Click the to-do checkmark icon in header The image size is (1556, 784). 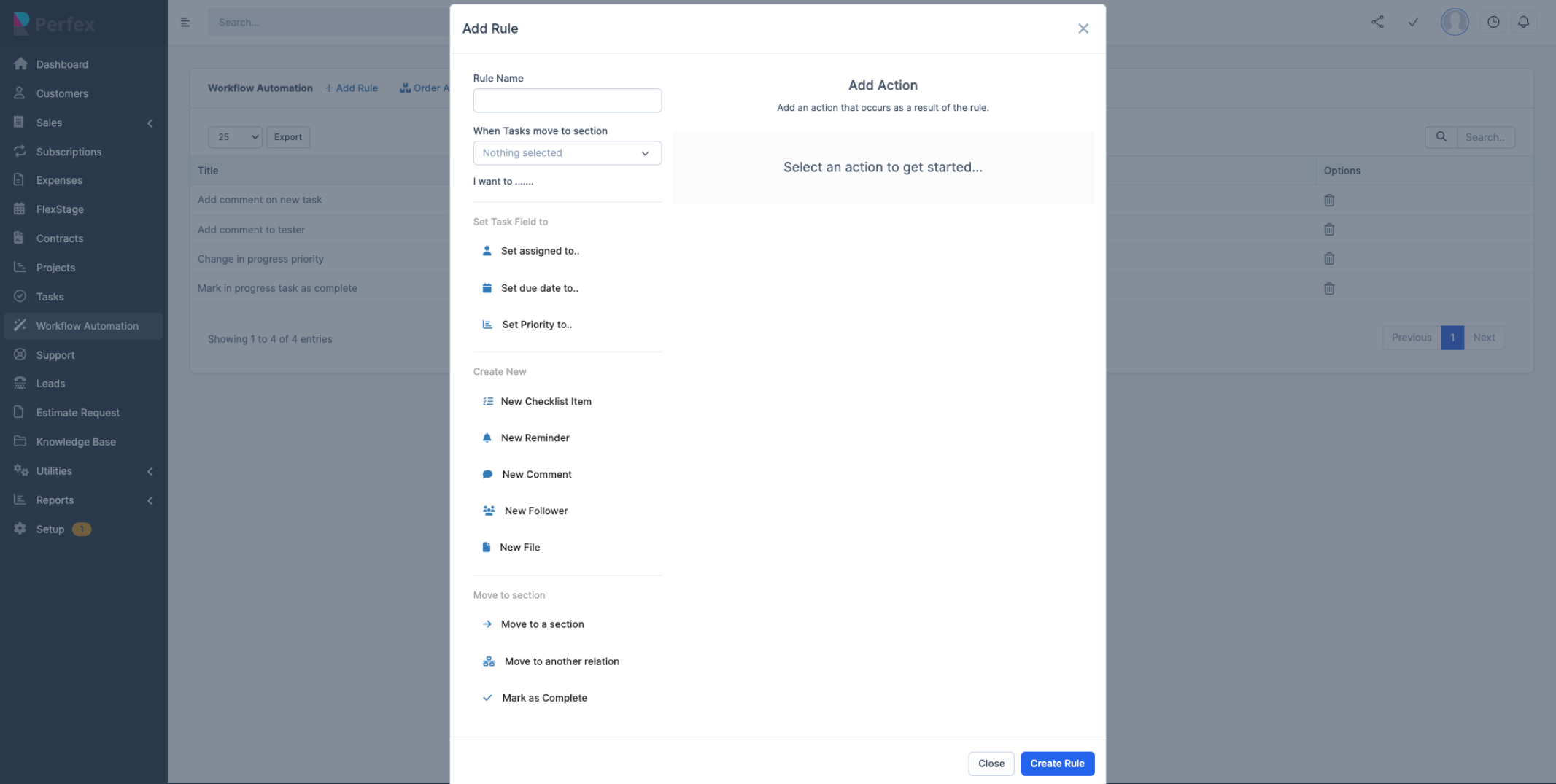[x=1413, y=22]
